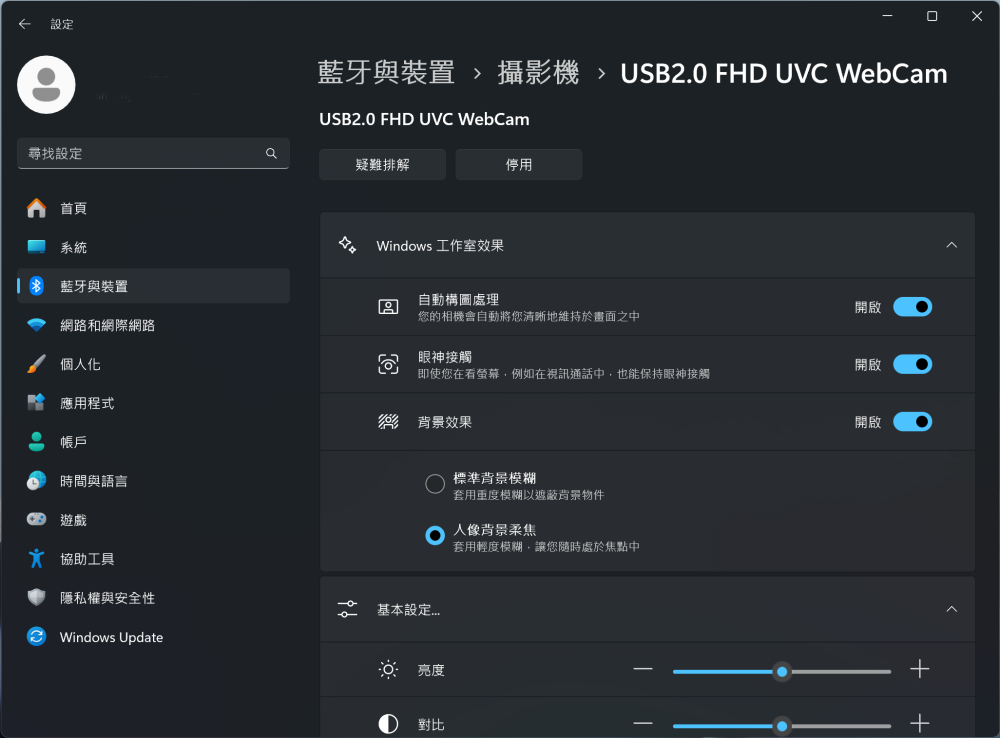Click the 疑難排解 button
The height and width of the screenshot is (738, 1000).
(x=382, y=165)
